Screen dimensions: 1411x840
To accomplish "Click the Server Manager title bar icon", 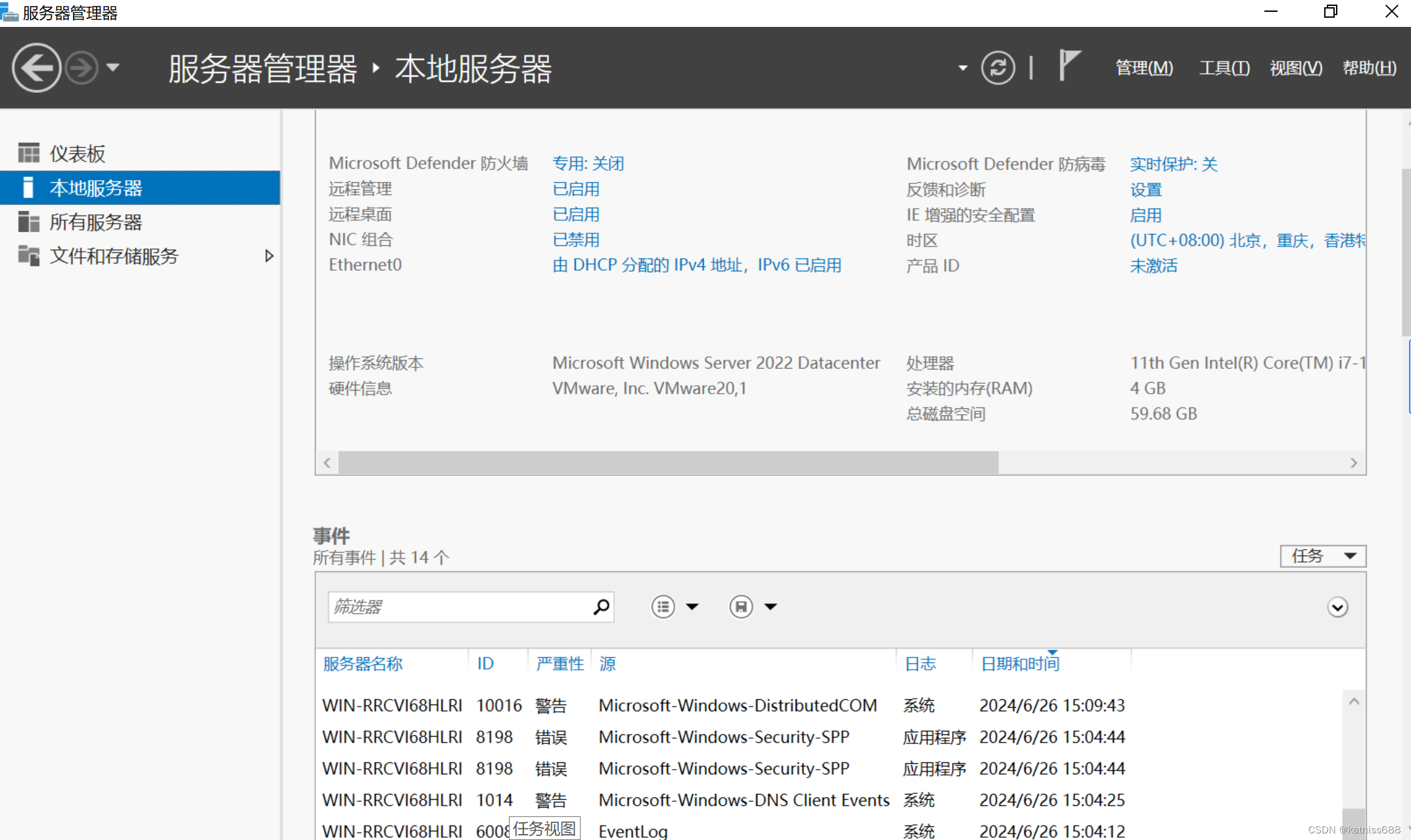I will (9, 12).
